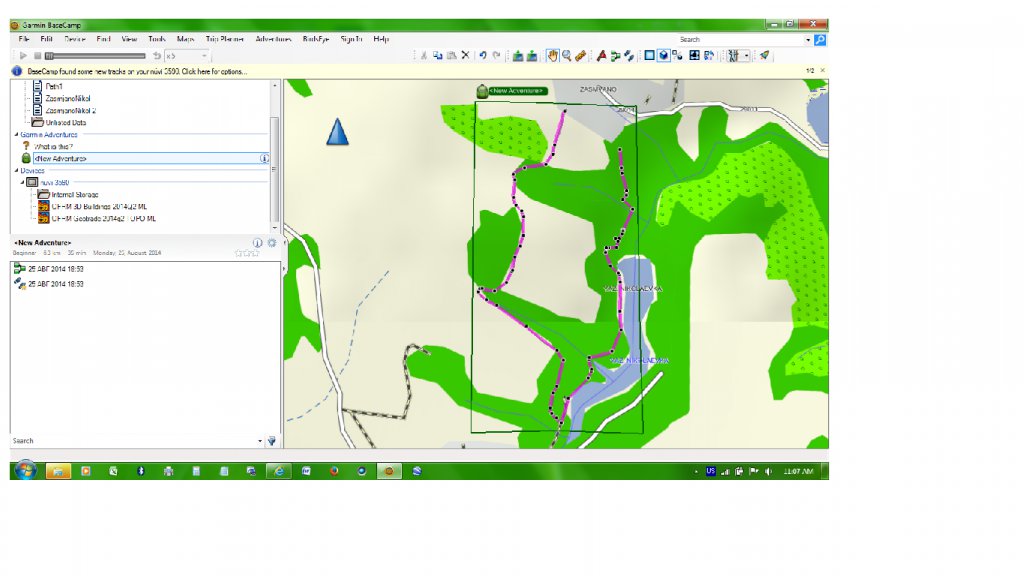Click the top-right Search input field
Viewport: 1024px width, 576px height.
(x=740, y=40)
